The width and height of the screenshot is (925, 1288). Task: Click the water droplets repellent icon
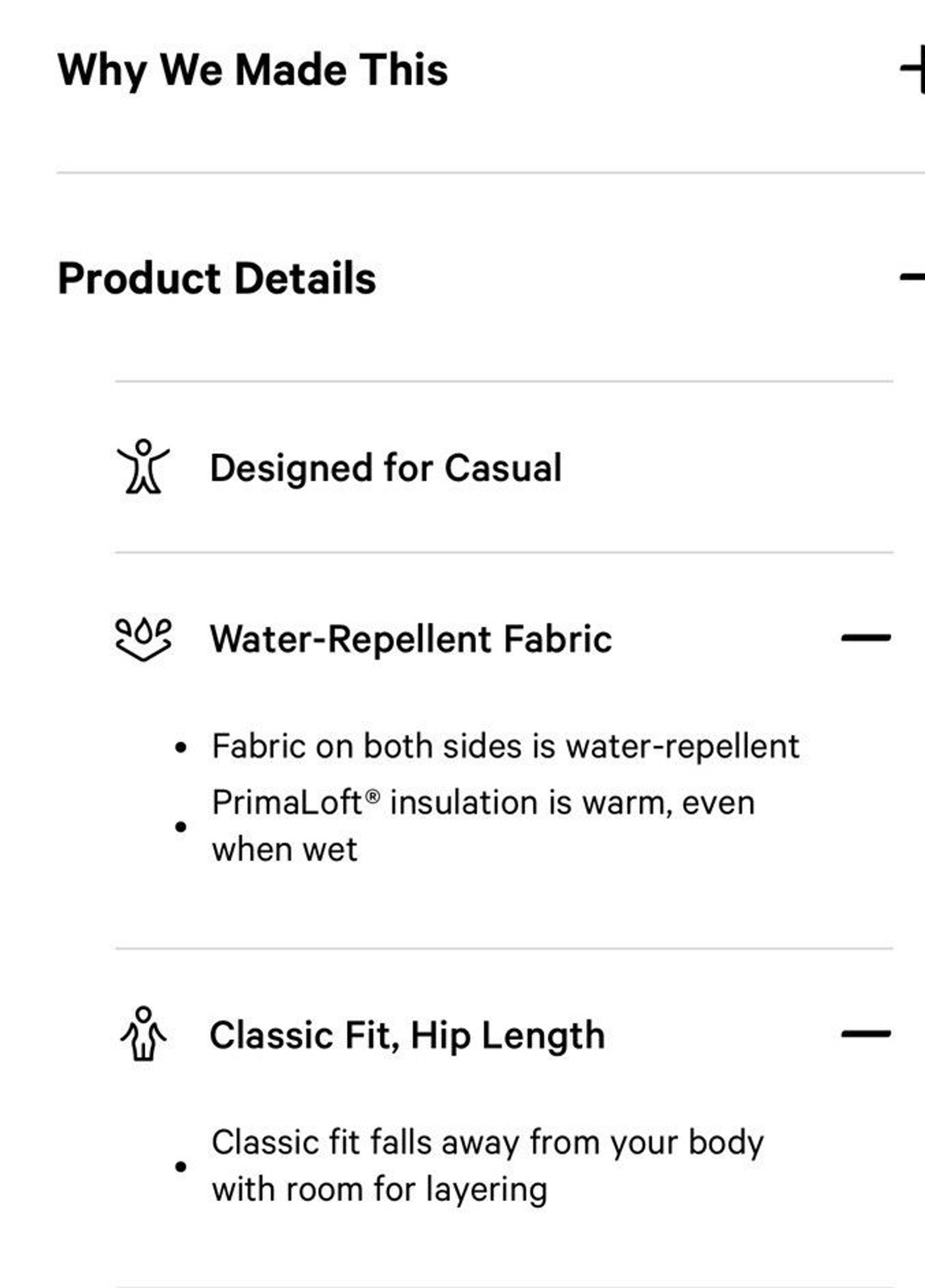click(143, 639)
